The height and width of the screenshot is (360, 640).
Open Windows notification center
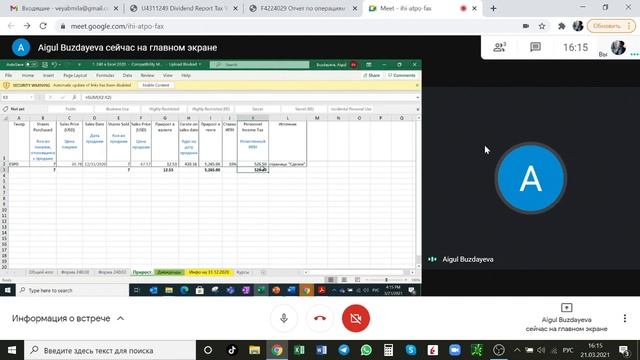pyautogui.click(x=624, y=350)
